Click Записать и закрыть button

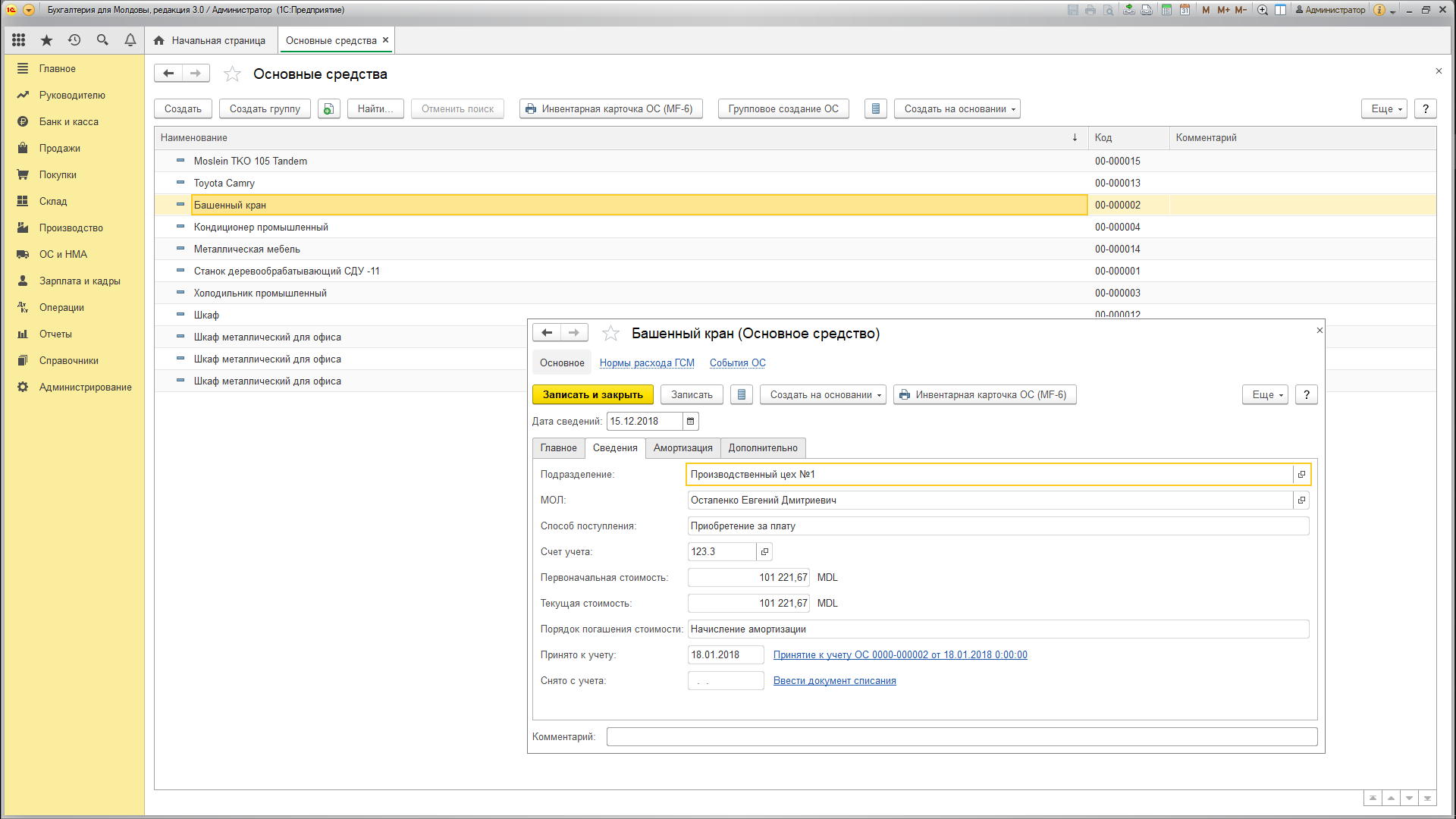[592, 395]
